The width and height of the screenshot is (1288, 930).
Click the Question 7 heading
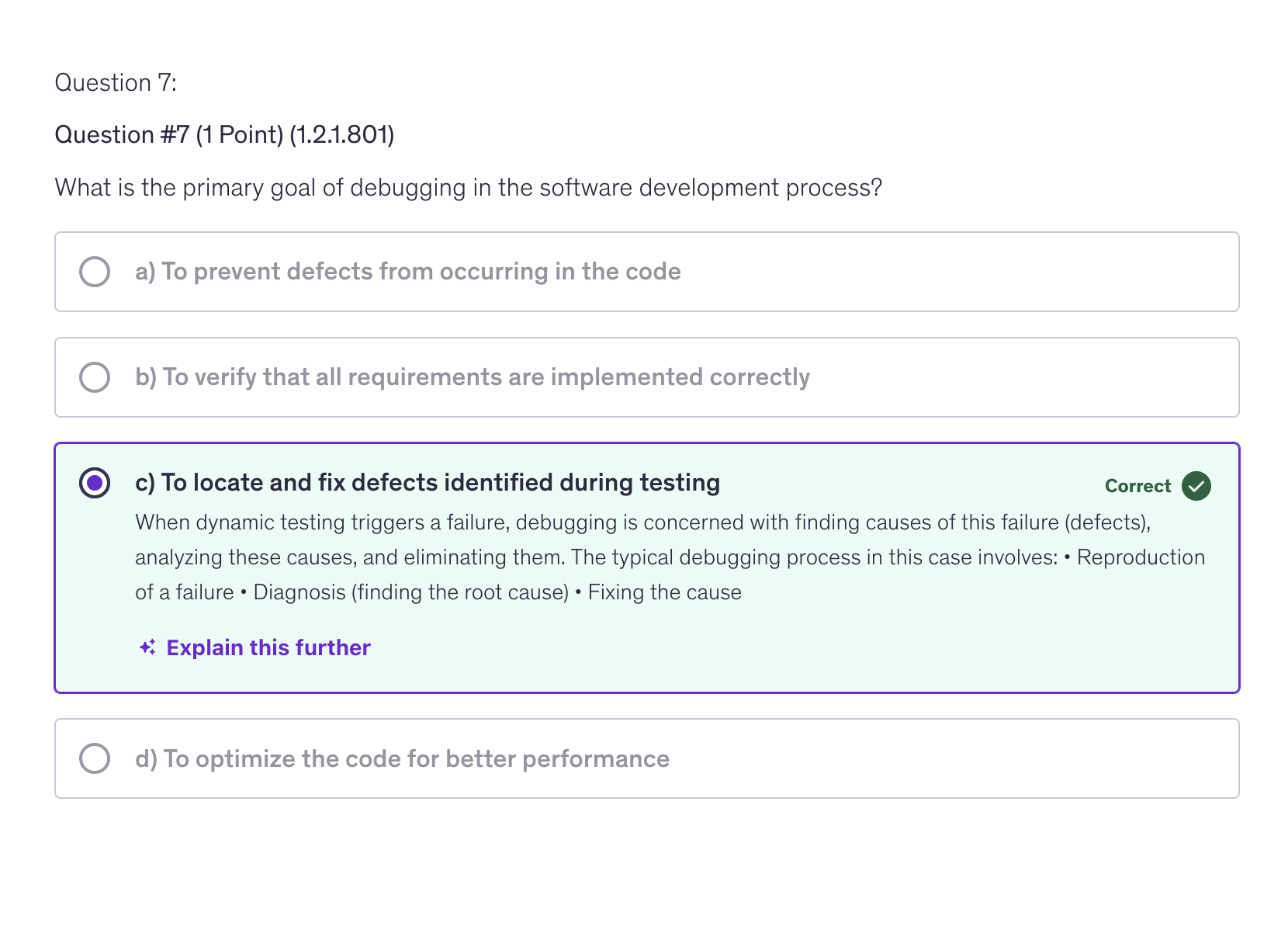click(x=115, y=82)
